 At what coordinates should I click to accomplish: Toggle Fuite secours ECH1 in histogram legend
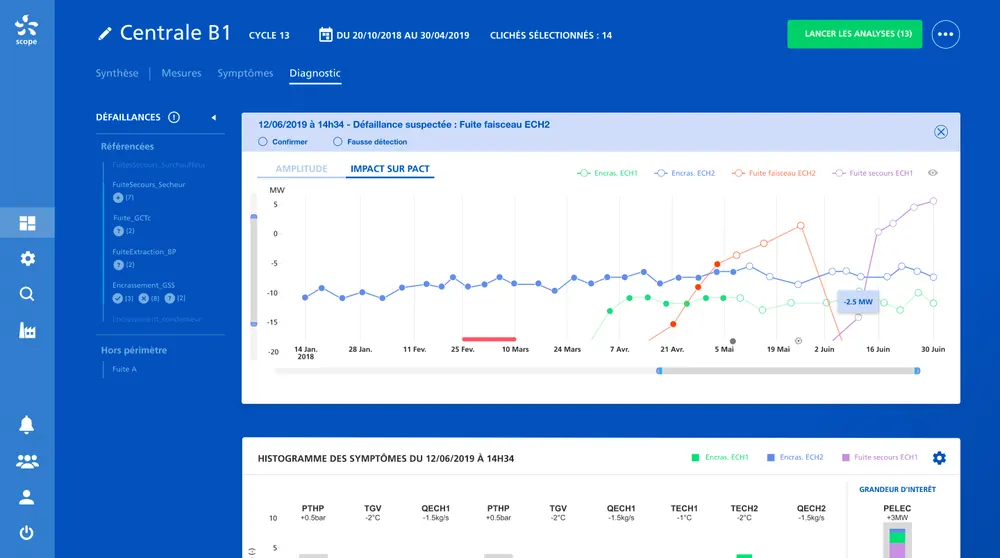pyautogui.click(x=880, y=457)
